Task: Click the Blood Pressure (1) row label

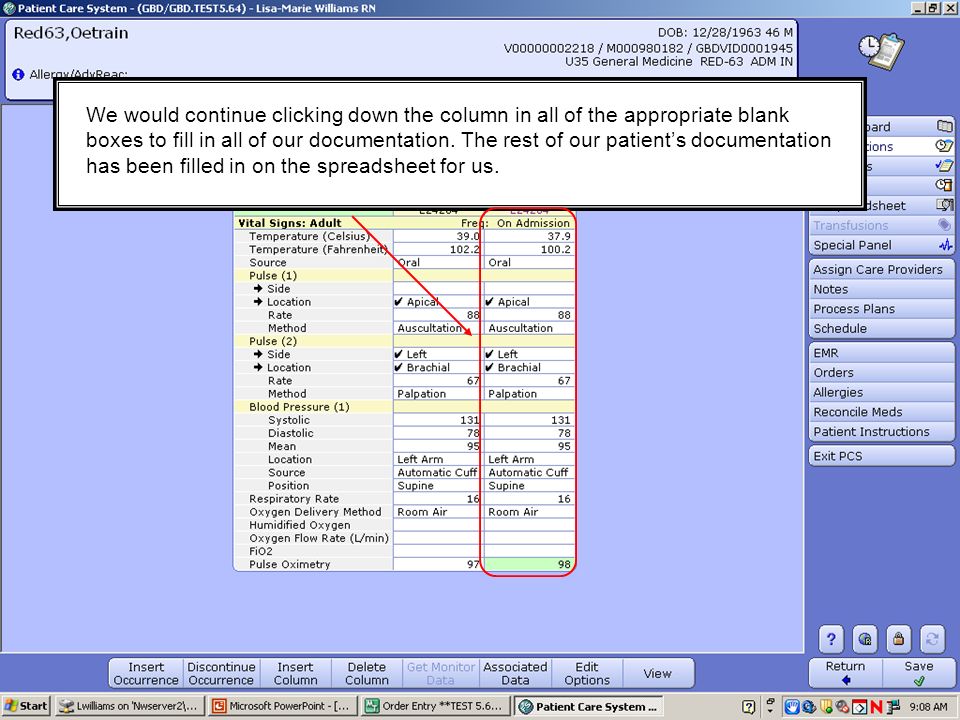Action: click(299, 407)
